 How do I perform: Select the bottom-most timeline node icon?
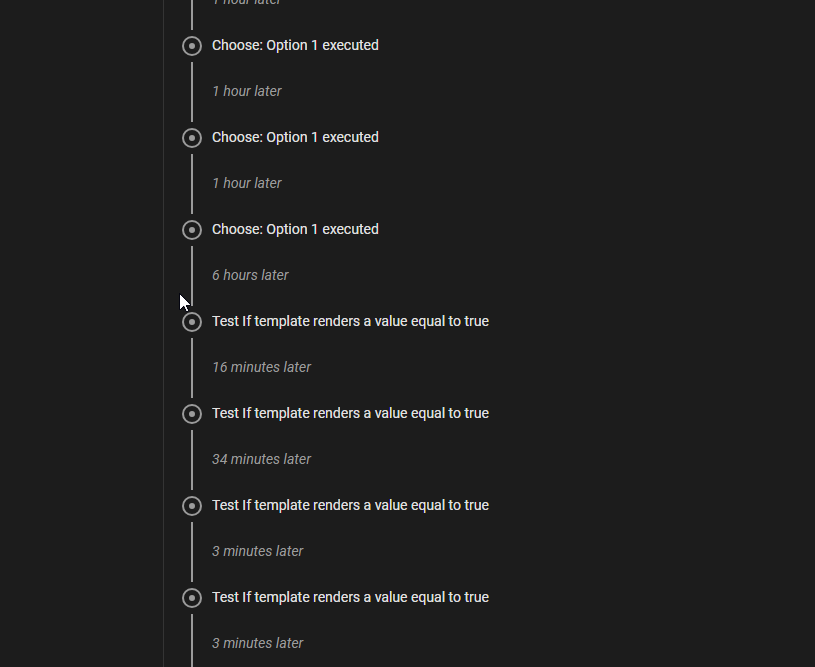tap(191, 597)
